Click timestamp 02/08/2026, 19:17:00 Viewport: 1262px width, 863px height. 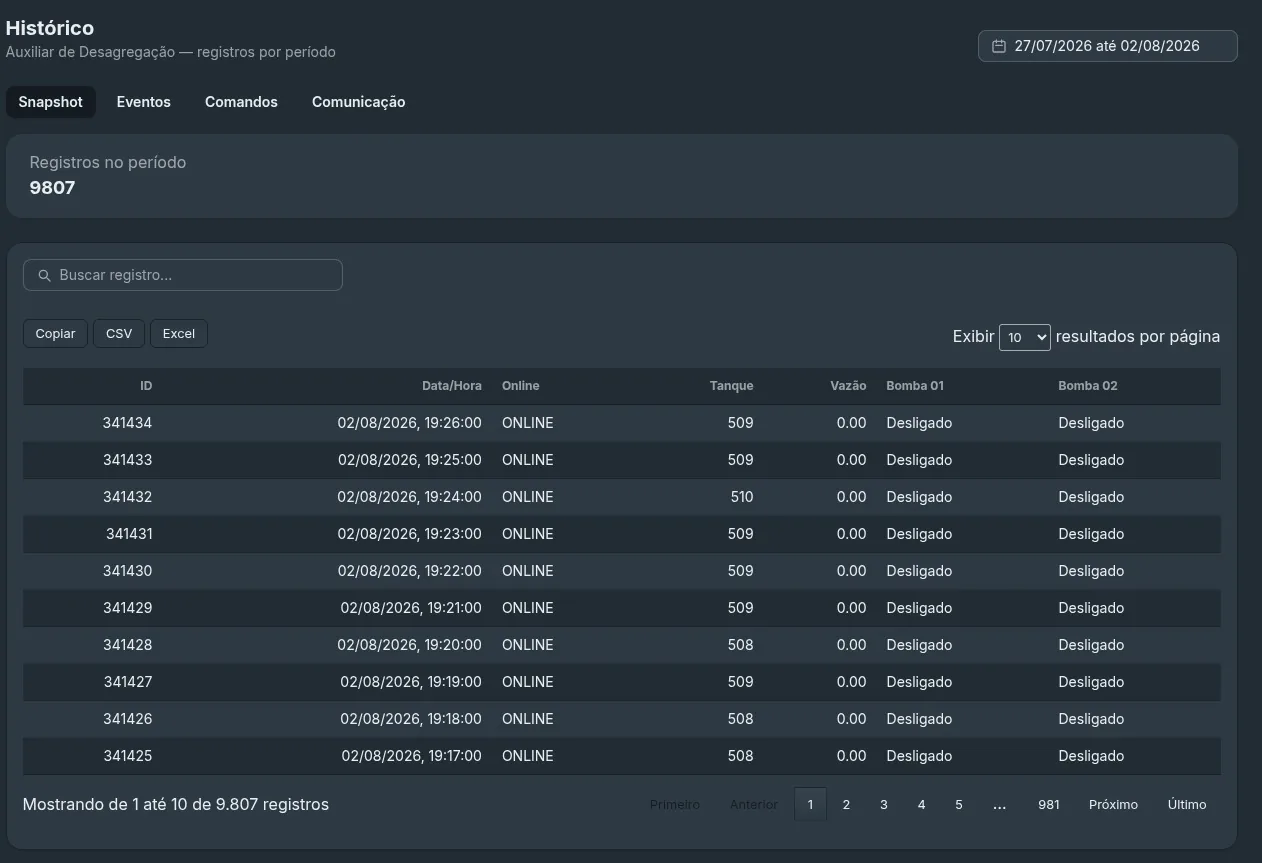(x=411, y=756)
